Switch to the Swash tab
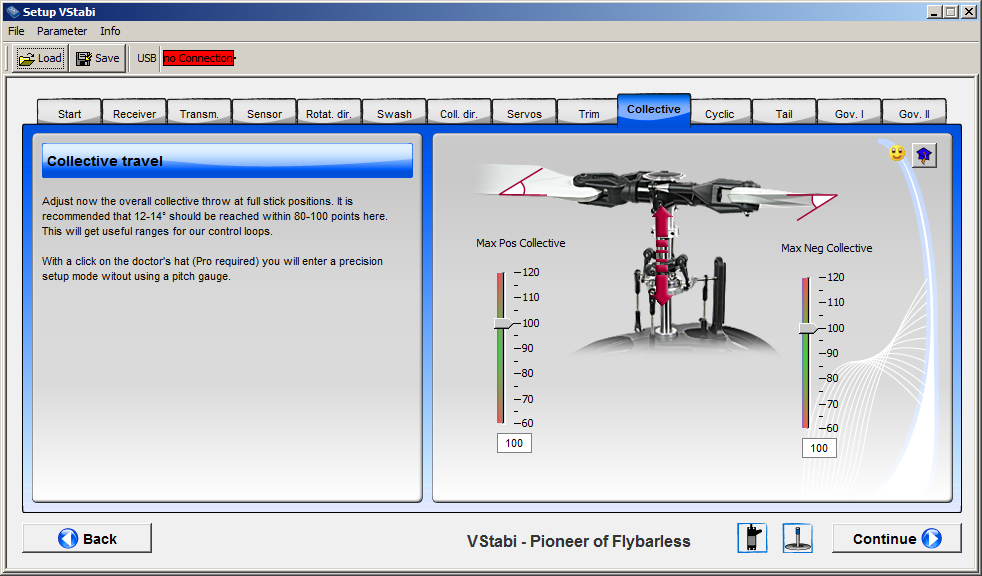Screen dimensions: 982x576 [395, 113]
